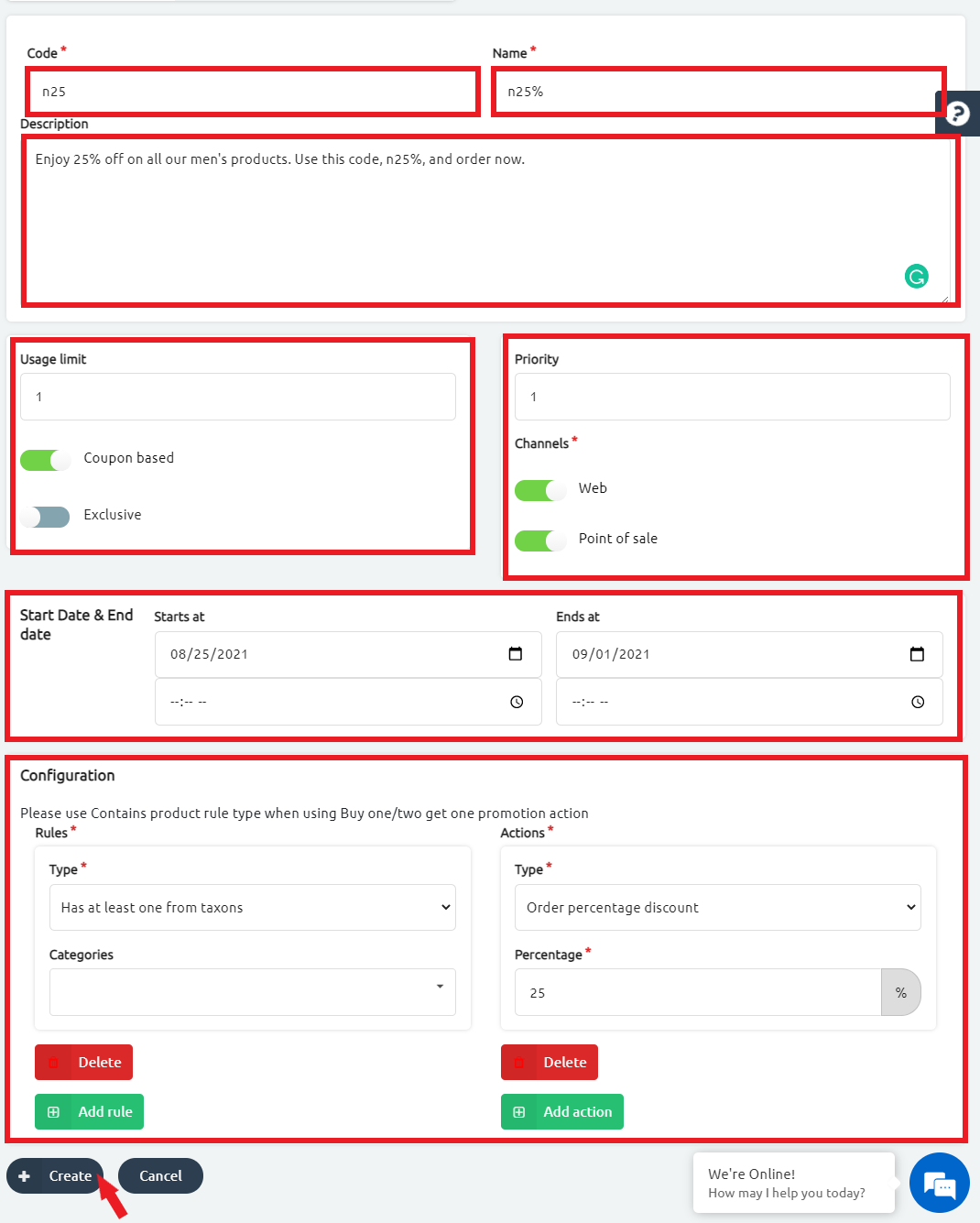
Task: Click the Add rule button
Action: [x=90, y=1111]
